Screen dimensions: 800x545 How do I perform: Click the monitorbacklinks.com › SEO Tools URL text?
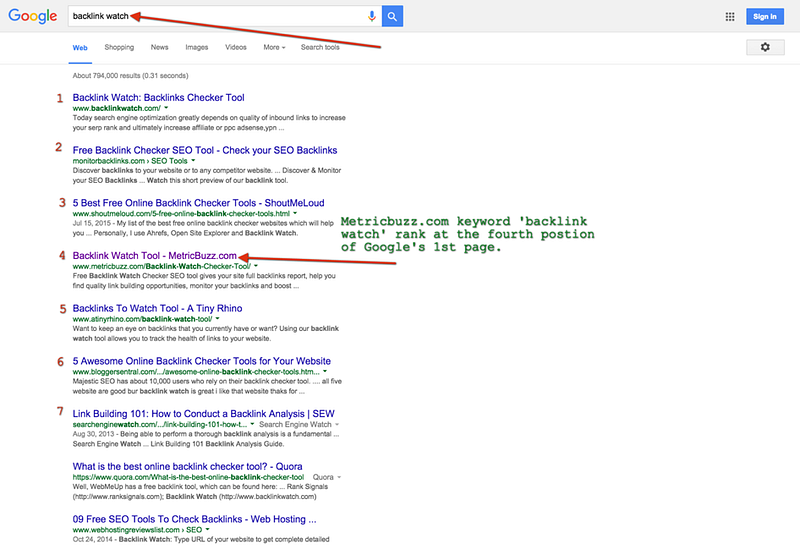coord(130,161)
